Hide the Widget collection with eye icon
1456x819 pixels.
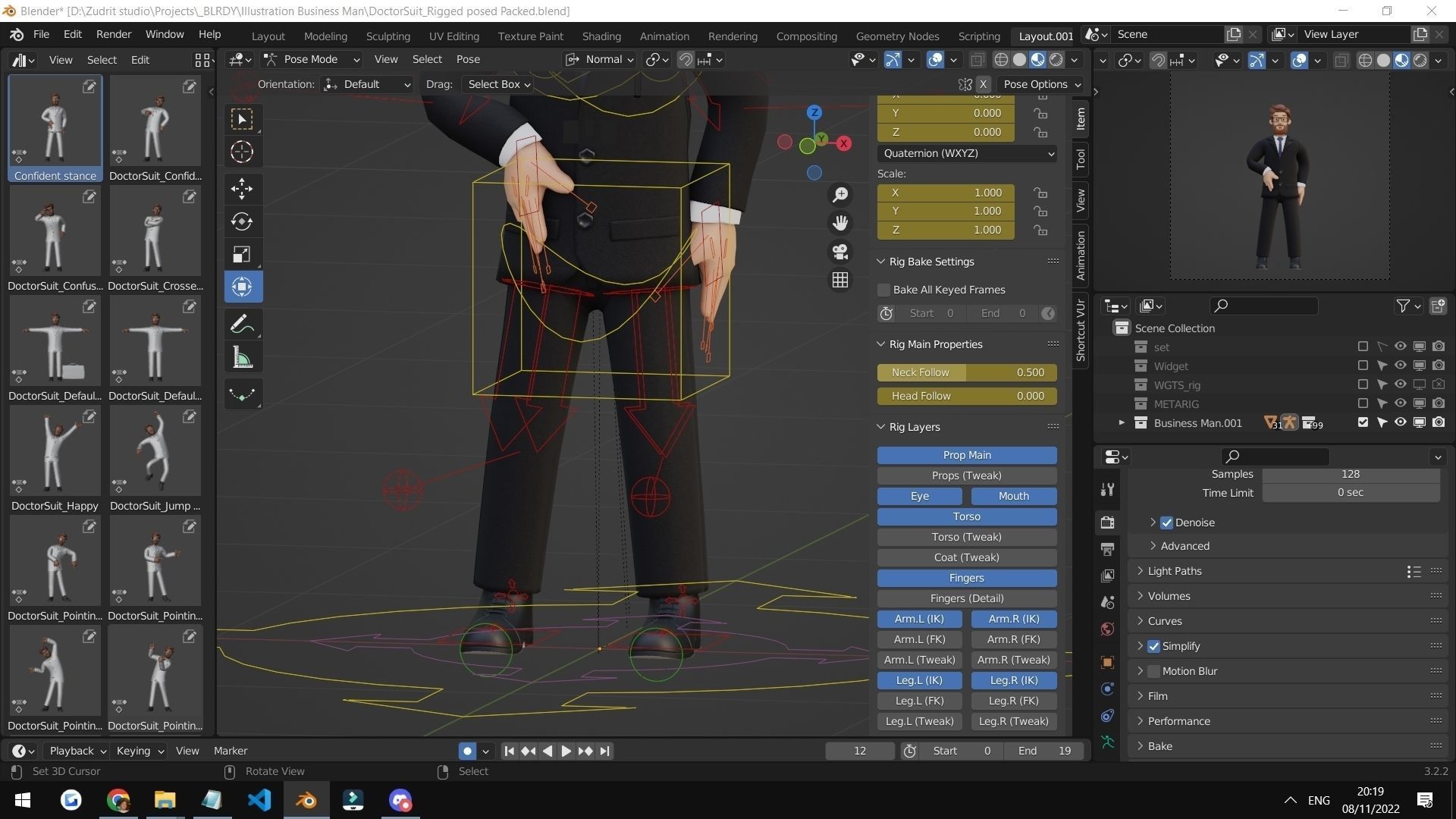click(x=1400, y=366)
